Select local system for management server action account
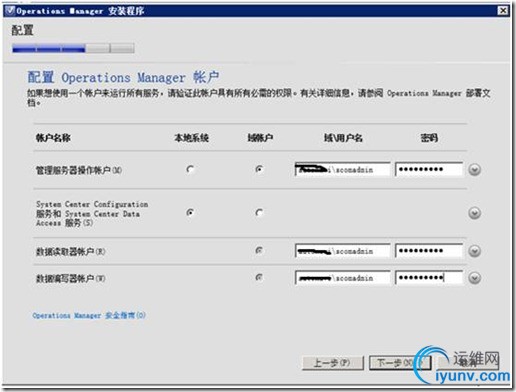The width and height of the screenshot is (516, 392). 190,169
